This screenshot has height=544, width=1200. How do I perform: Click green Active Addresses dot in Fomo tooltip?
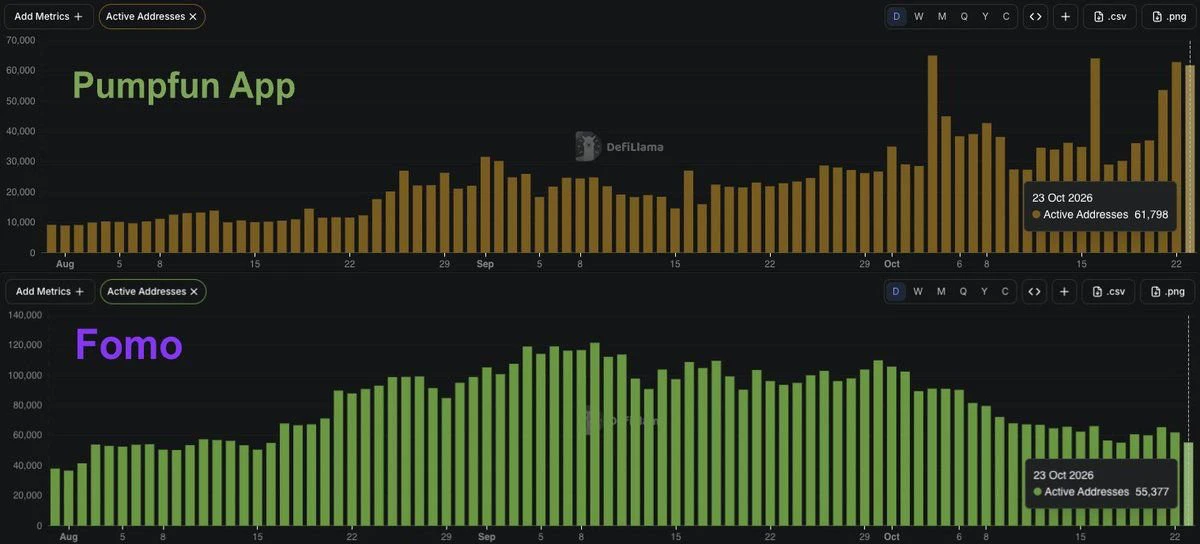coord(1037,491)
